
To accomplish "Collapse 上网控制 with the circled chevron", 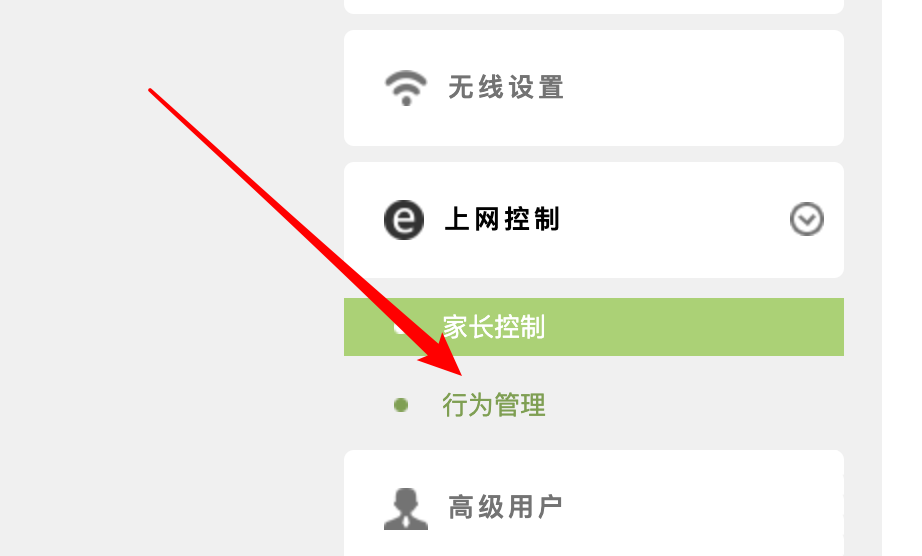I will pos(806,219).
